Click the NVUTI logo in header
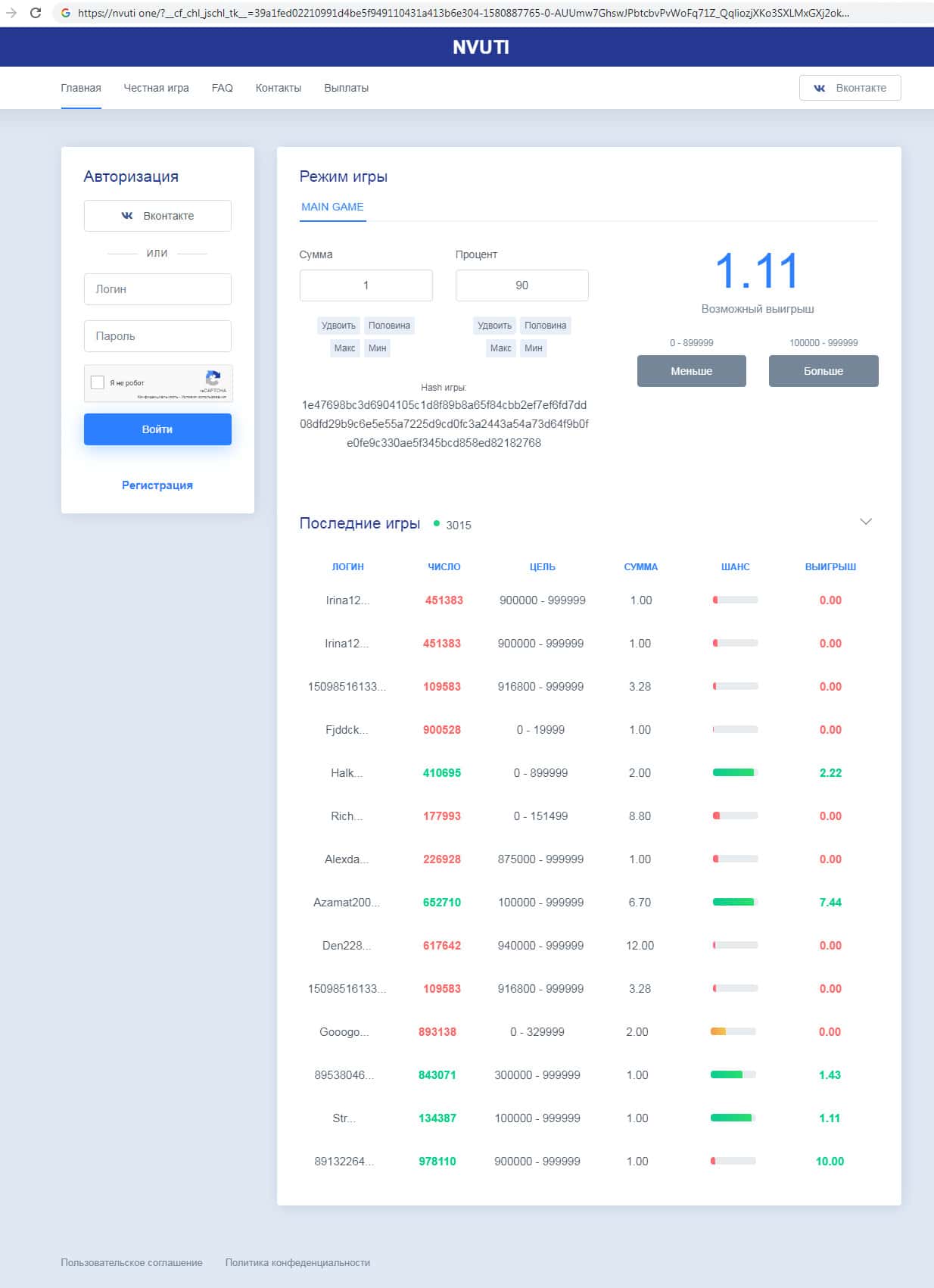Viewport: 934px width, 1288px height. click(481, 47)
